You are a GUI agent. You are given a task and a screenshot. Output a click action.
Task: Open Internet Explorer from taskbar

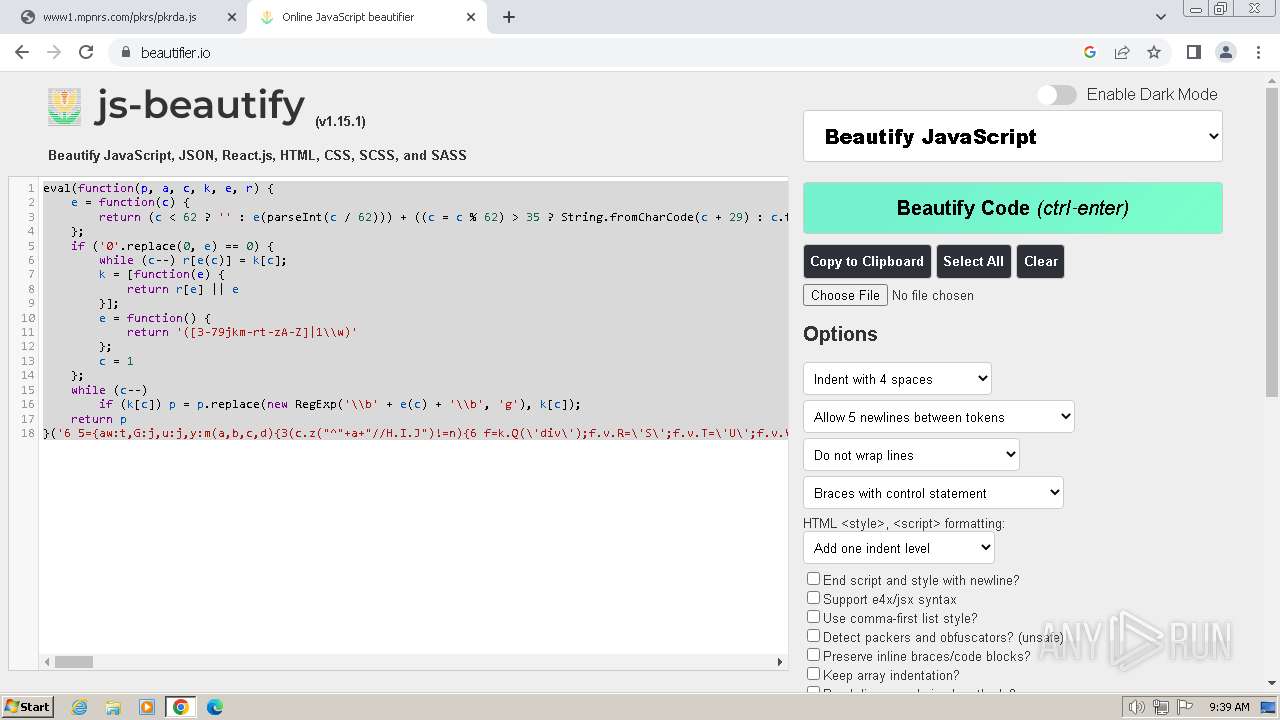79,707
